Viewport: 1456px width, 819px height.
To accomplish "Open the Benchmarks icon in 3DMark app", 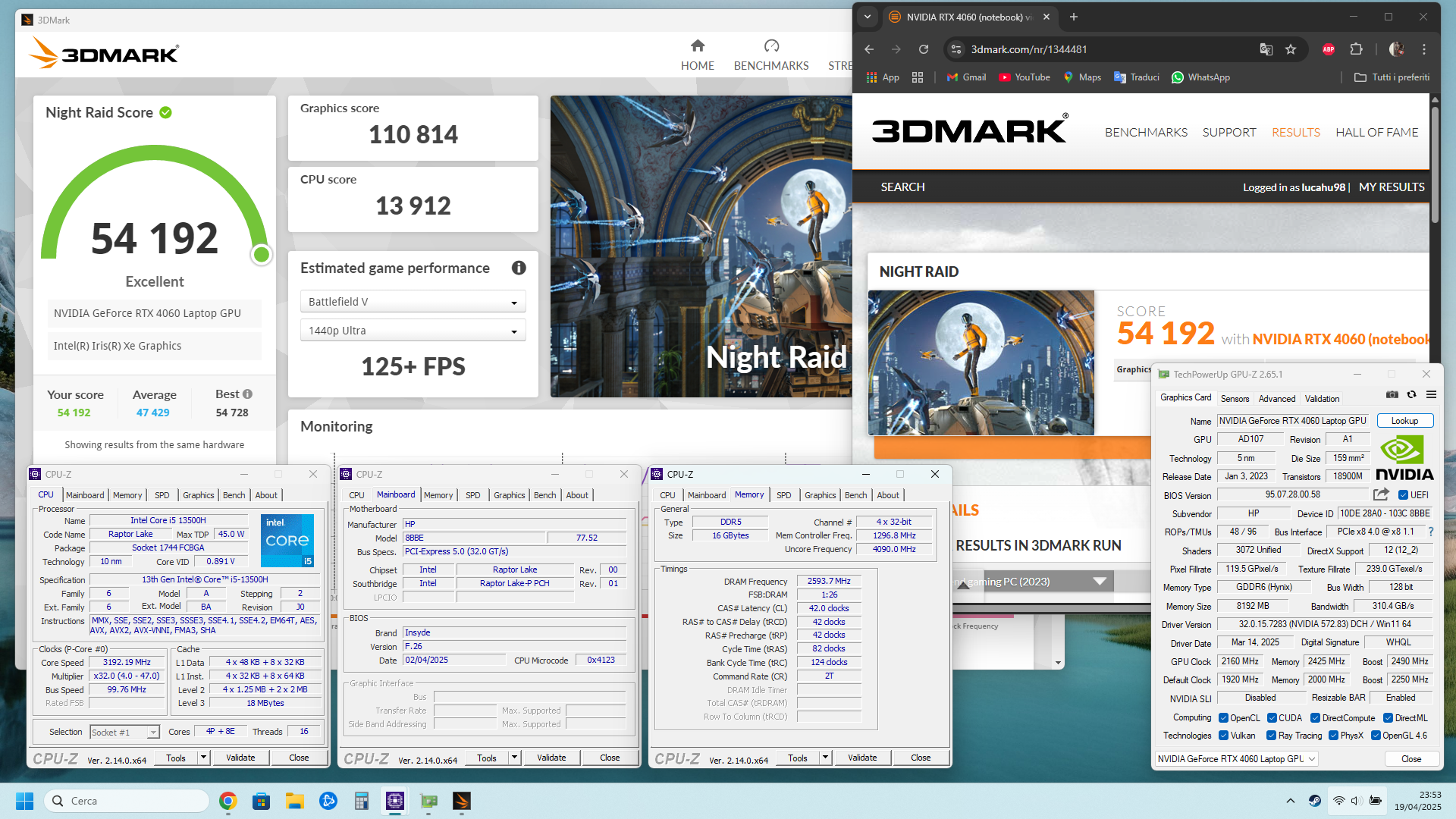I will pyautogui.click(x=771, y=46).
